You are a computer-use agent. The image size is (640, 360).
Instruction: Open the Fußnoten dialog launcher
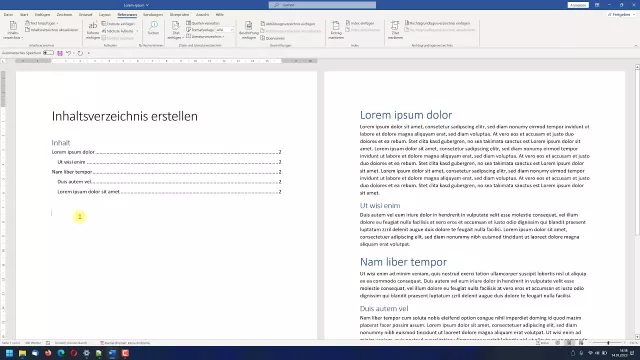pos(140,45)
